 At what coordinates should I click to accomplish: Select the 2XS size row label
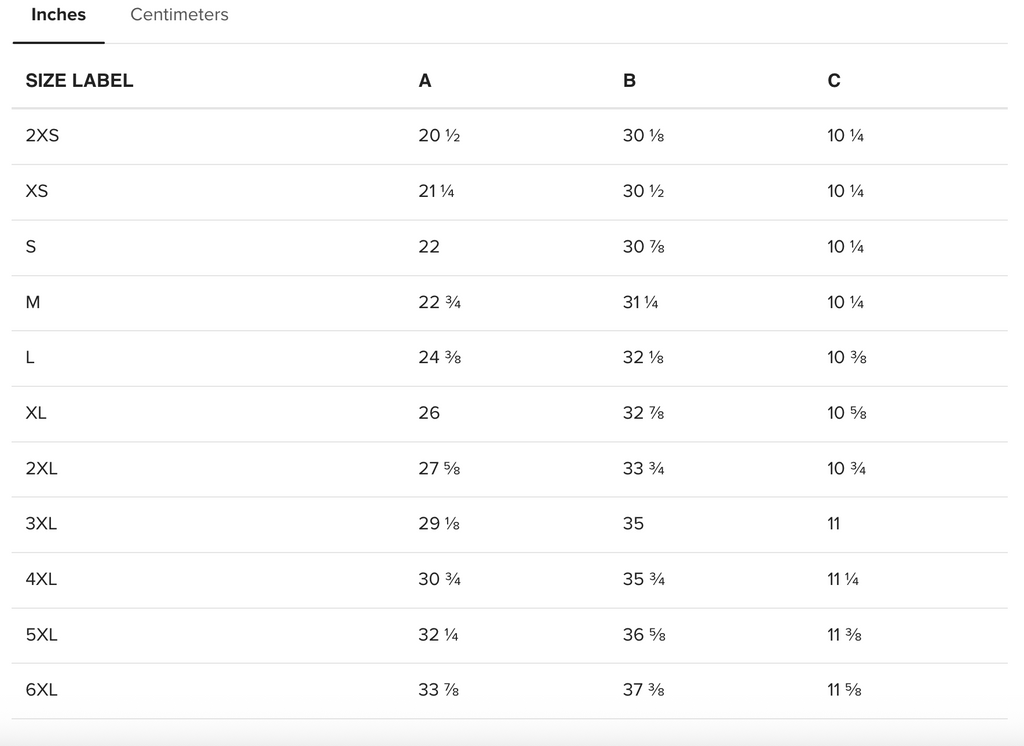[42, 136]
